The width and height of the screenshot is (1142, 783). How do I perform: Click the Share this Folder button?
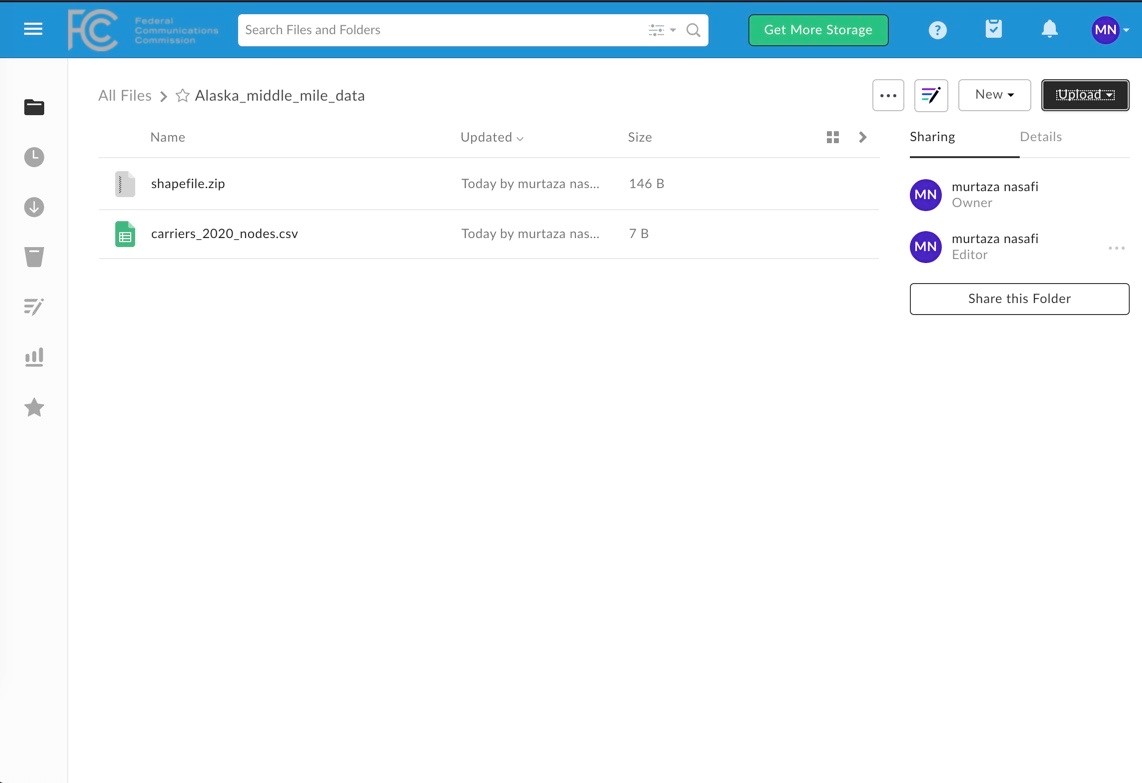pyautogui.click(x=1019, y=299)
